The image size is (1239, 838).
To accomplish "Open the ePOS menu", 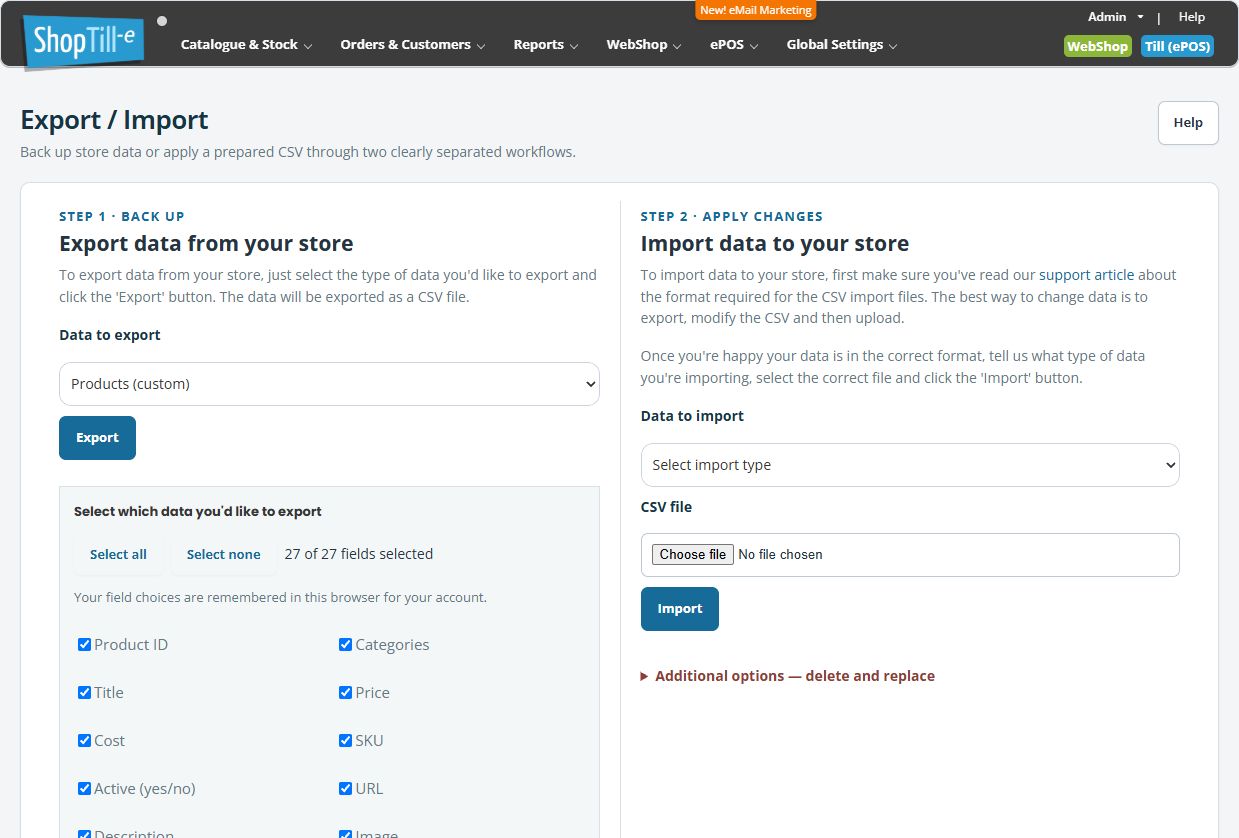I will point(734,45).
